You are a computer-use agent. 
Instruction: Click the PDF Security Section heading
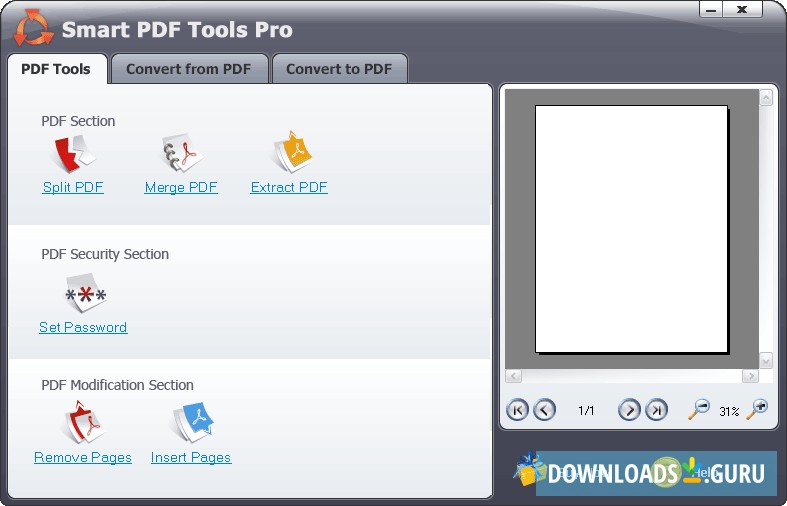pyautogui.click(x=105, y=254)
